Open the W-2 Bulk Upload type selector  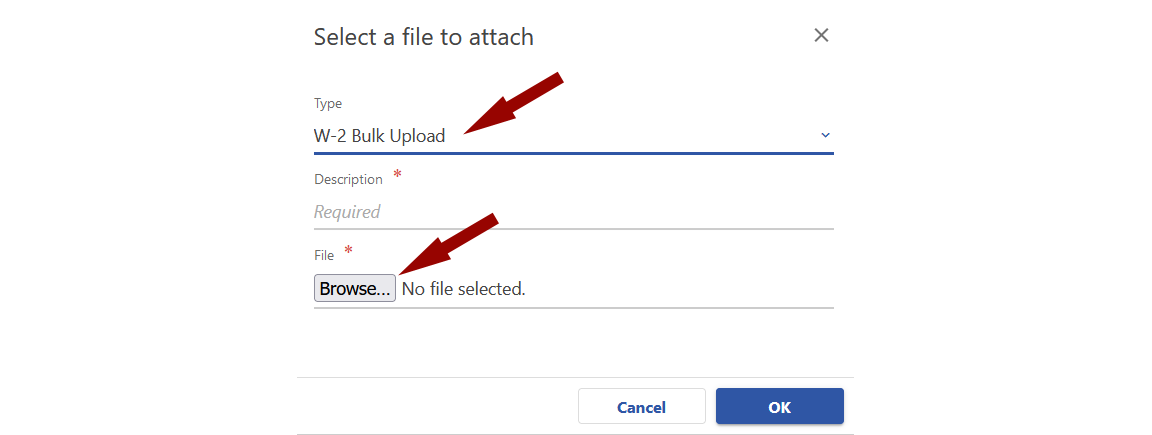[x=380, y=136]
